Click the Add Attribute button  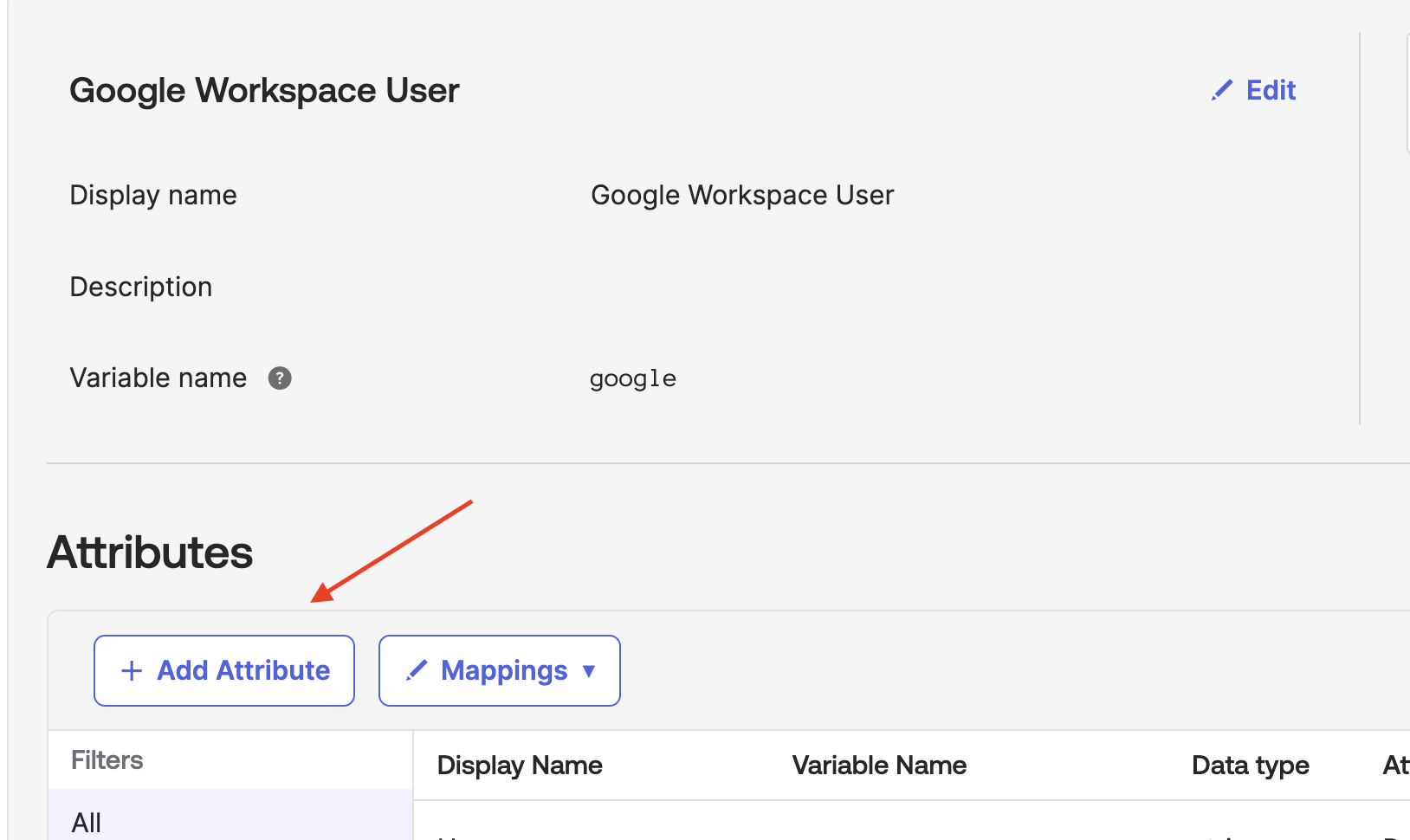(x=224, y=670)
